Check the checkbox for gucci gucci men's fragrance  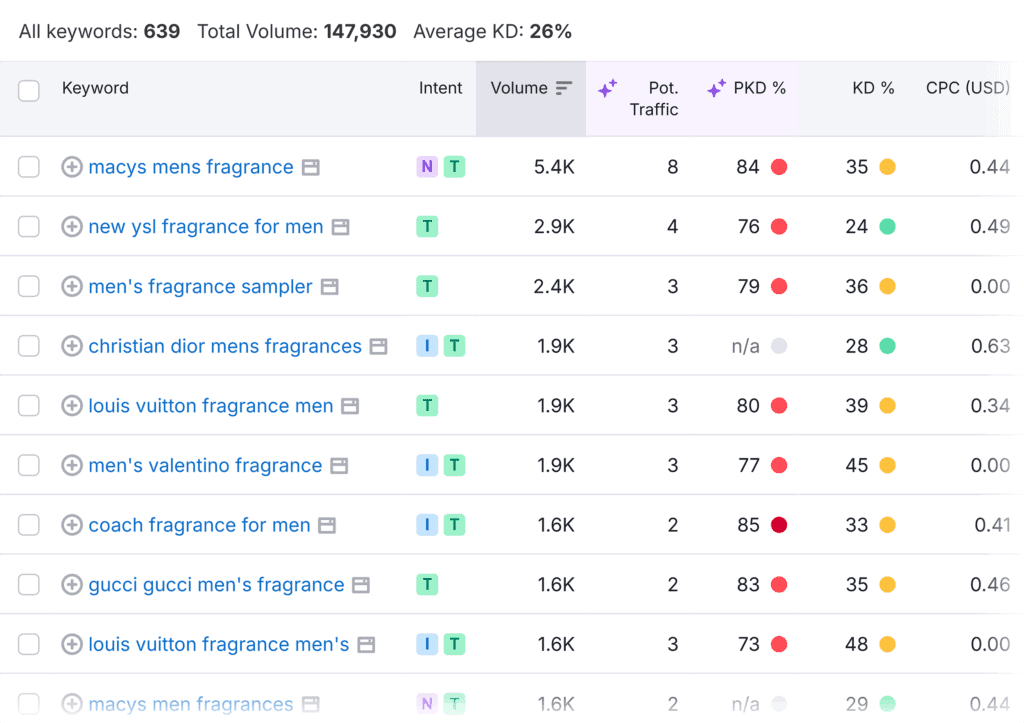(29, 584)
